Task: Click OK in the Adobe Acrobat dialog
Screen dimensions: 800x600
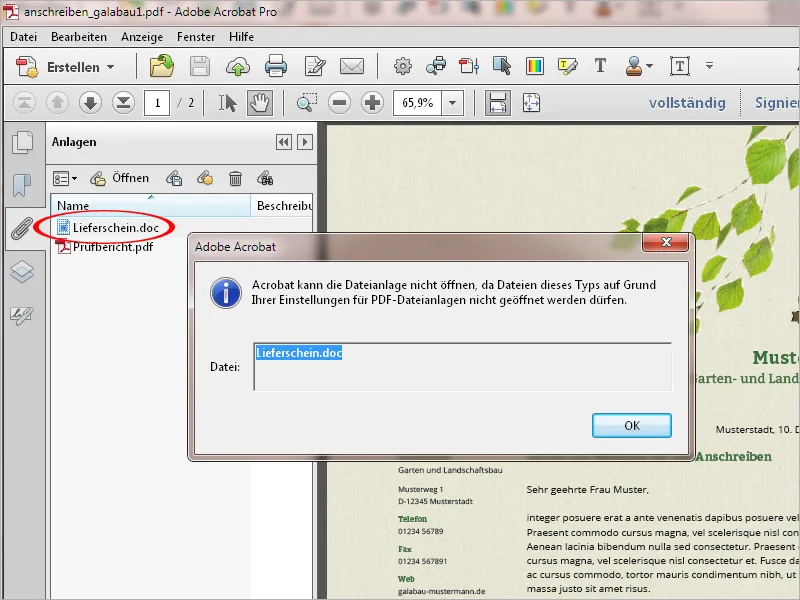Action: pyautogui.click(x=632, y=426)
